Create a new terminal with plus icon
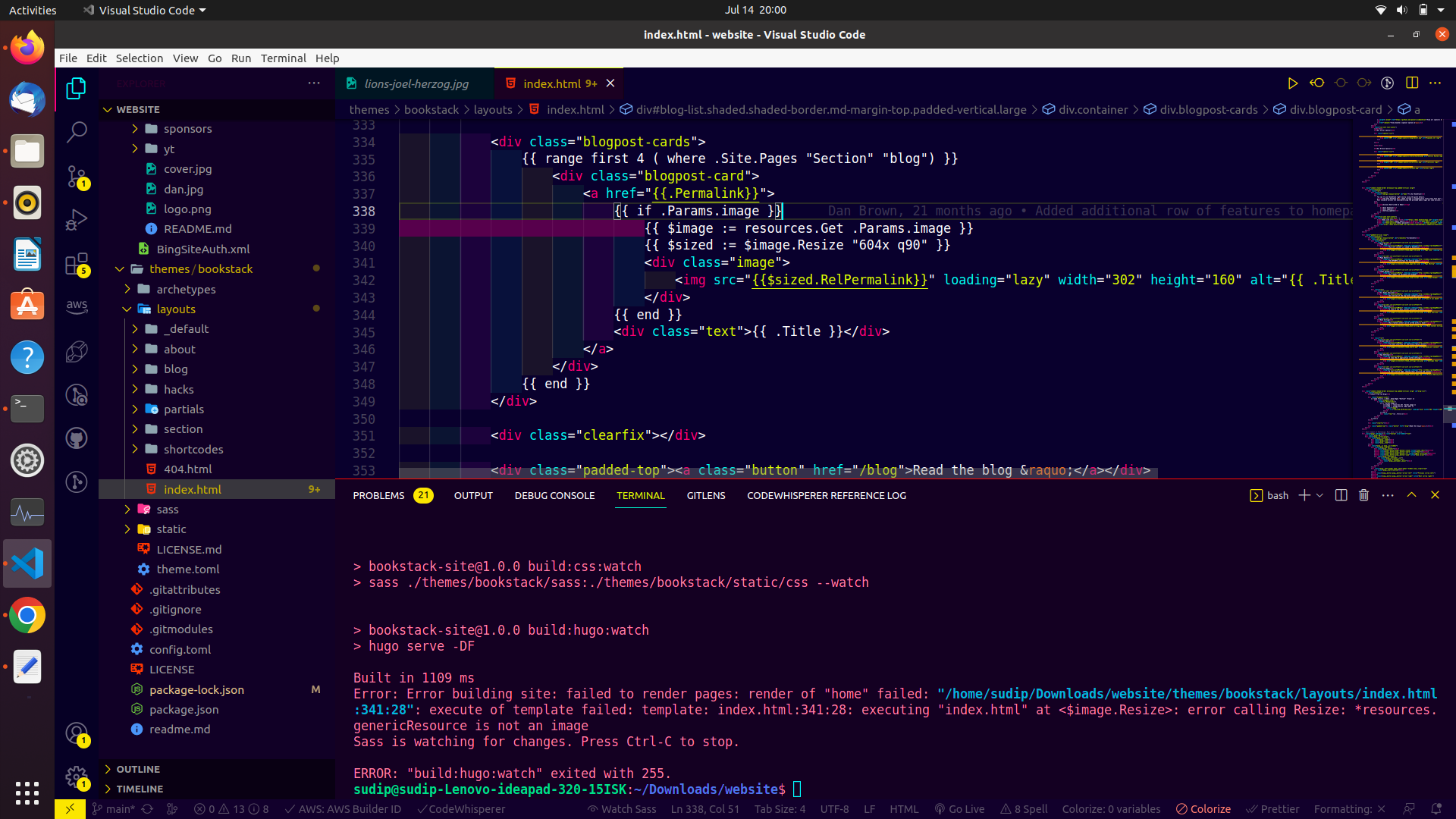This screenshot has width=1456, height=819. click(x=1304, y=495)
